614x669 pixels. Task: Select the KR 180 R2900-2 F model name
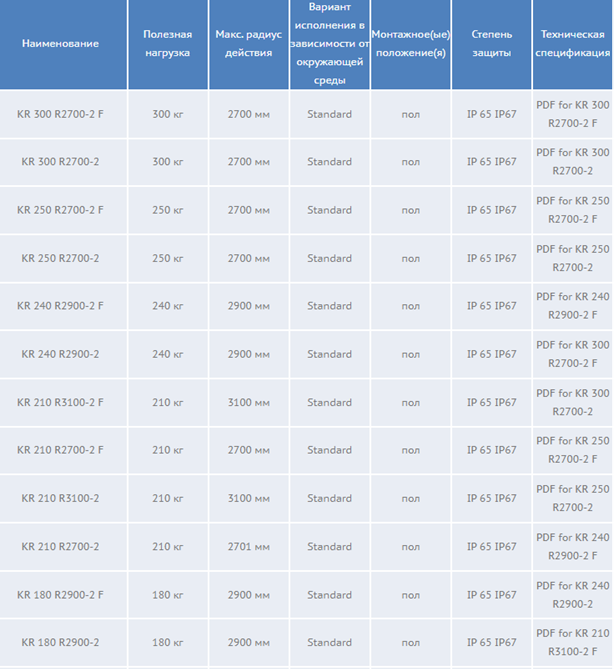click(60, 595)
